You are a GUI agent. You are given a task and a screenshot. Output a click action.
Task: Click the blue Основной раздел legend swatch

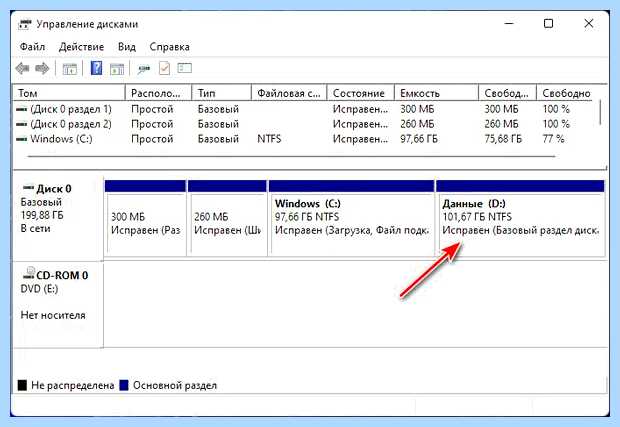(124, 385)
